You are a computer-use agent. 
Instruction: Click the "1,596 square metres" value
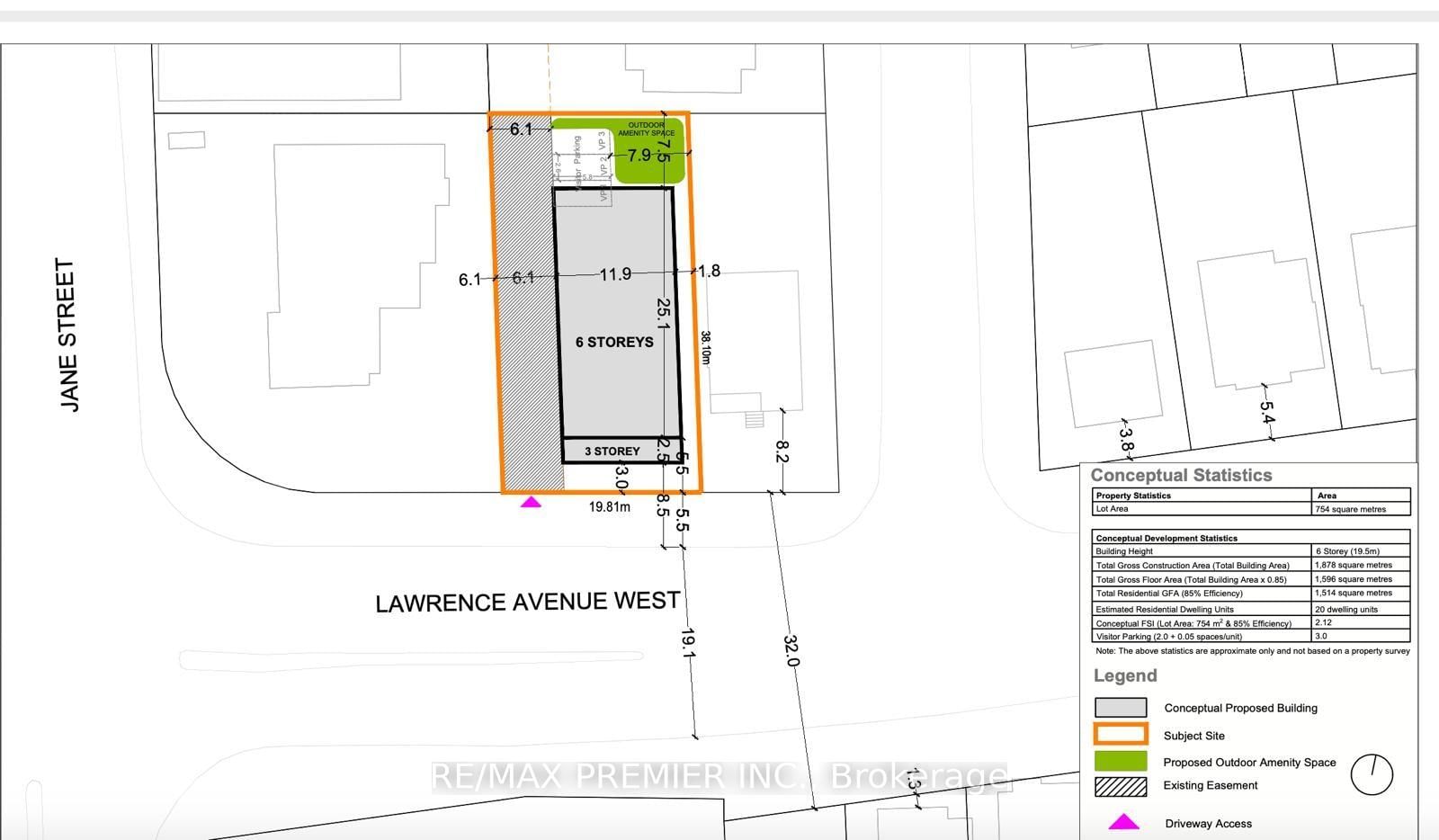[1354, 579]
